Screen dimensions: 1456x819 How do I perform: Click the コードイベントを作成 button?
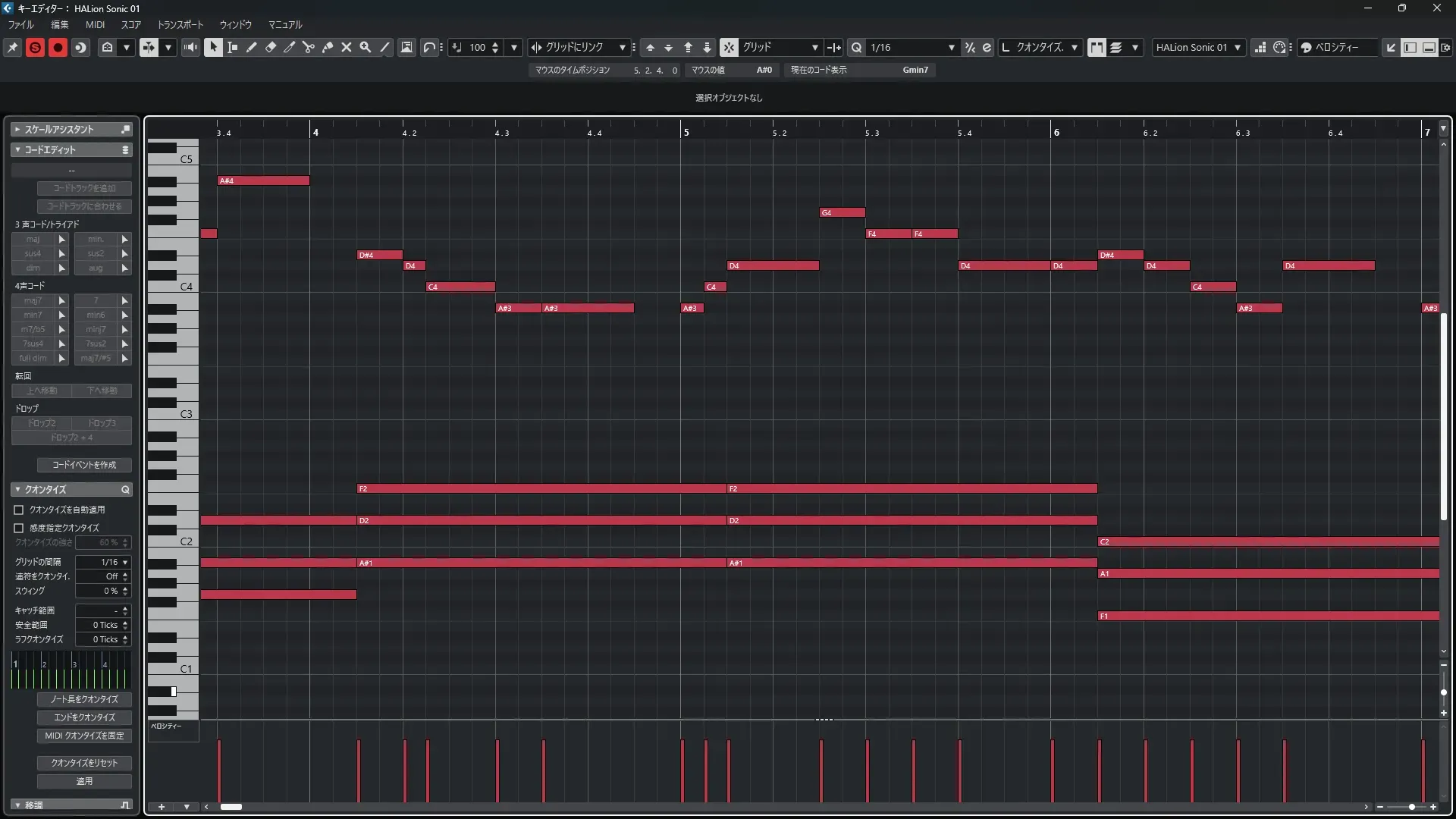point(84,465)
